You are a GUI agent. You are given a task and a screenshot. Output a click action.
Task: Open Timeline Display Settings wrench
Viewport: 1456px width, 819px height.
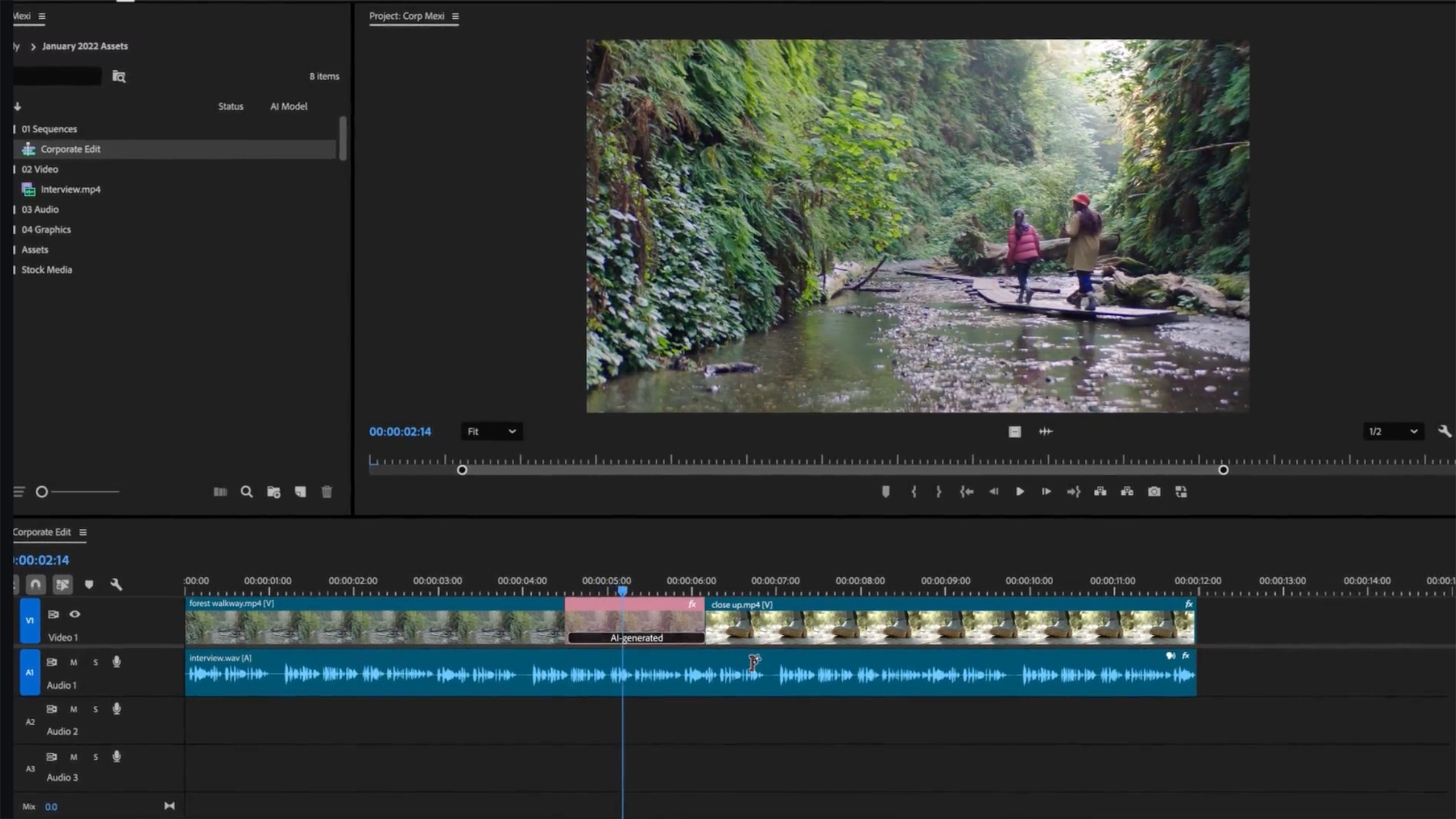tap(116, 585)
